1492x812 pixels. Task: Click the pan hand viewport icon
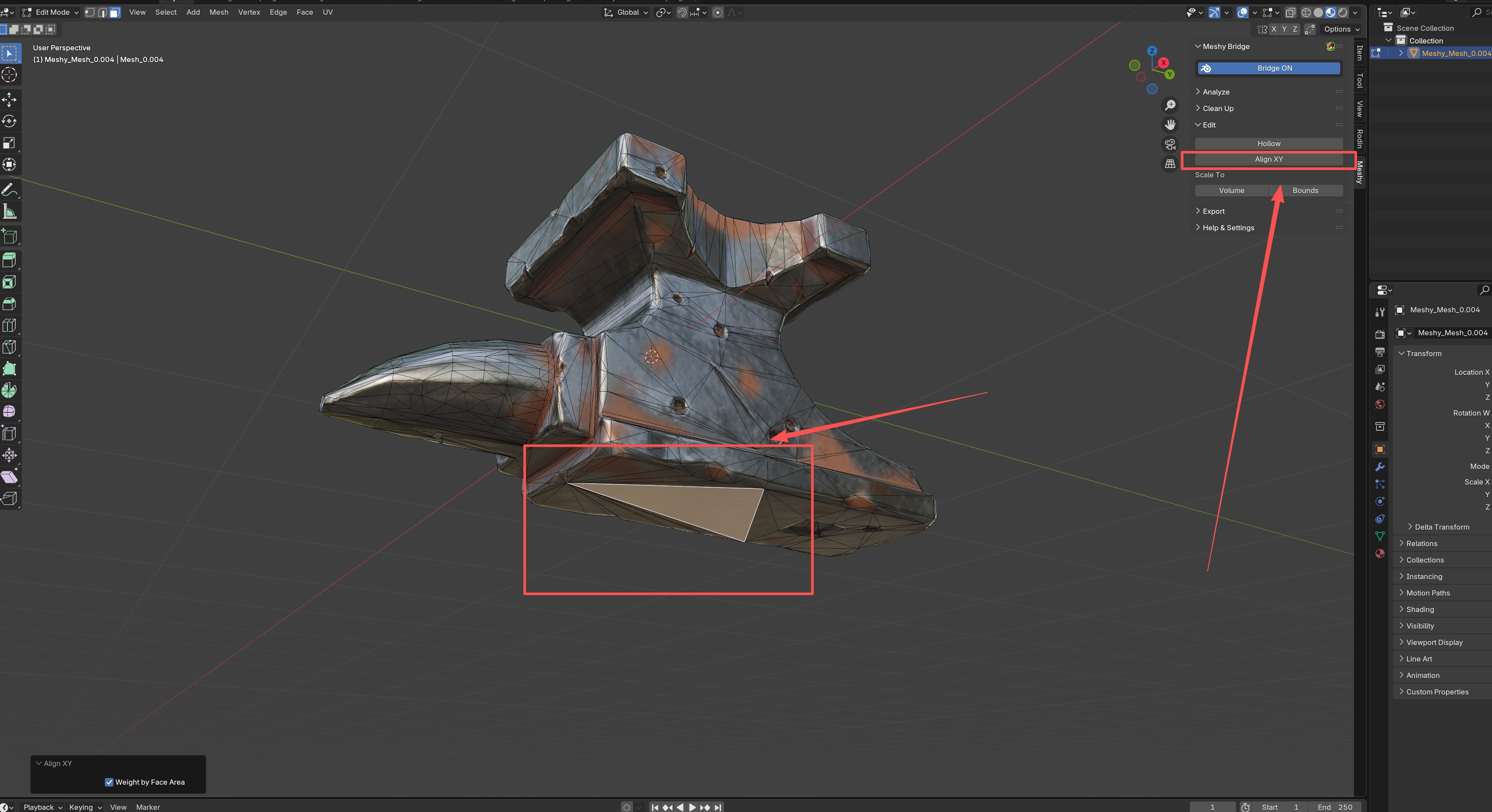pyautogui.click(x=1170, y=124)
